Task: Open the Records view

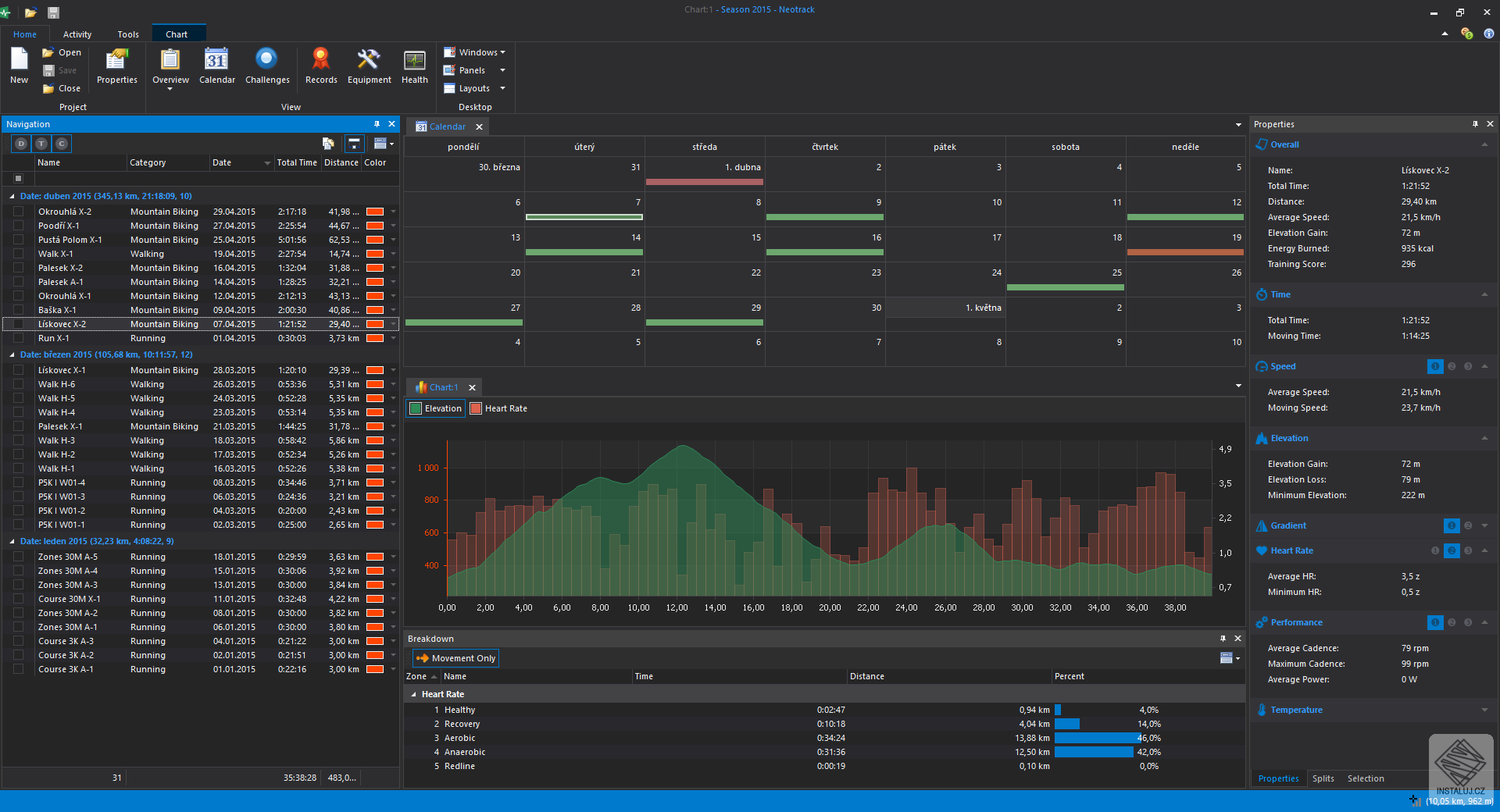Action: [321, 66]
